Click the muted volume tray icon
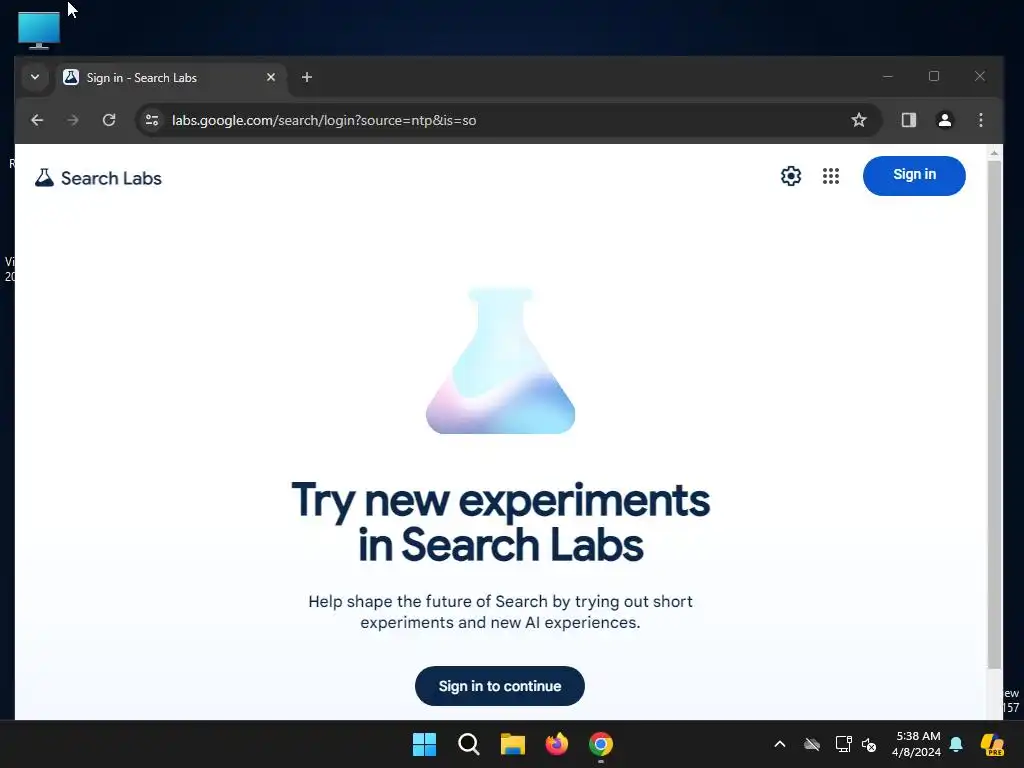The height and width of the screenshot is (768, 1024). (x=869, y=744)
